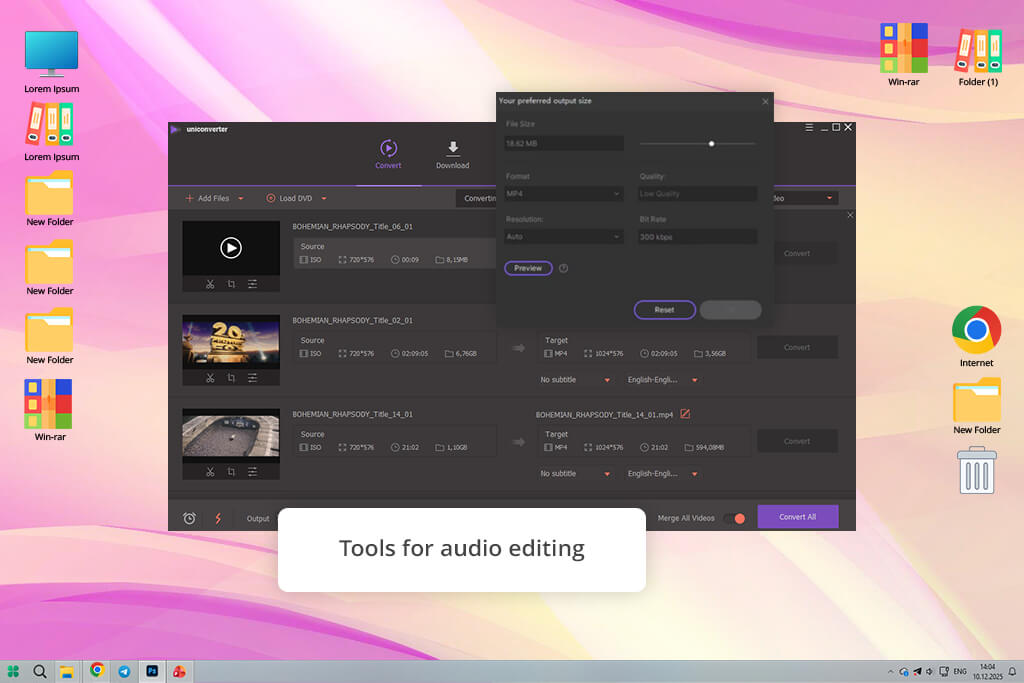Screen dimensions: 1024x683
Task: Toggle the Merge All Videos switch
Action: point(735,518)
